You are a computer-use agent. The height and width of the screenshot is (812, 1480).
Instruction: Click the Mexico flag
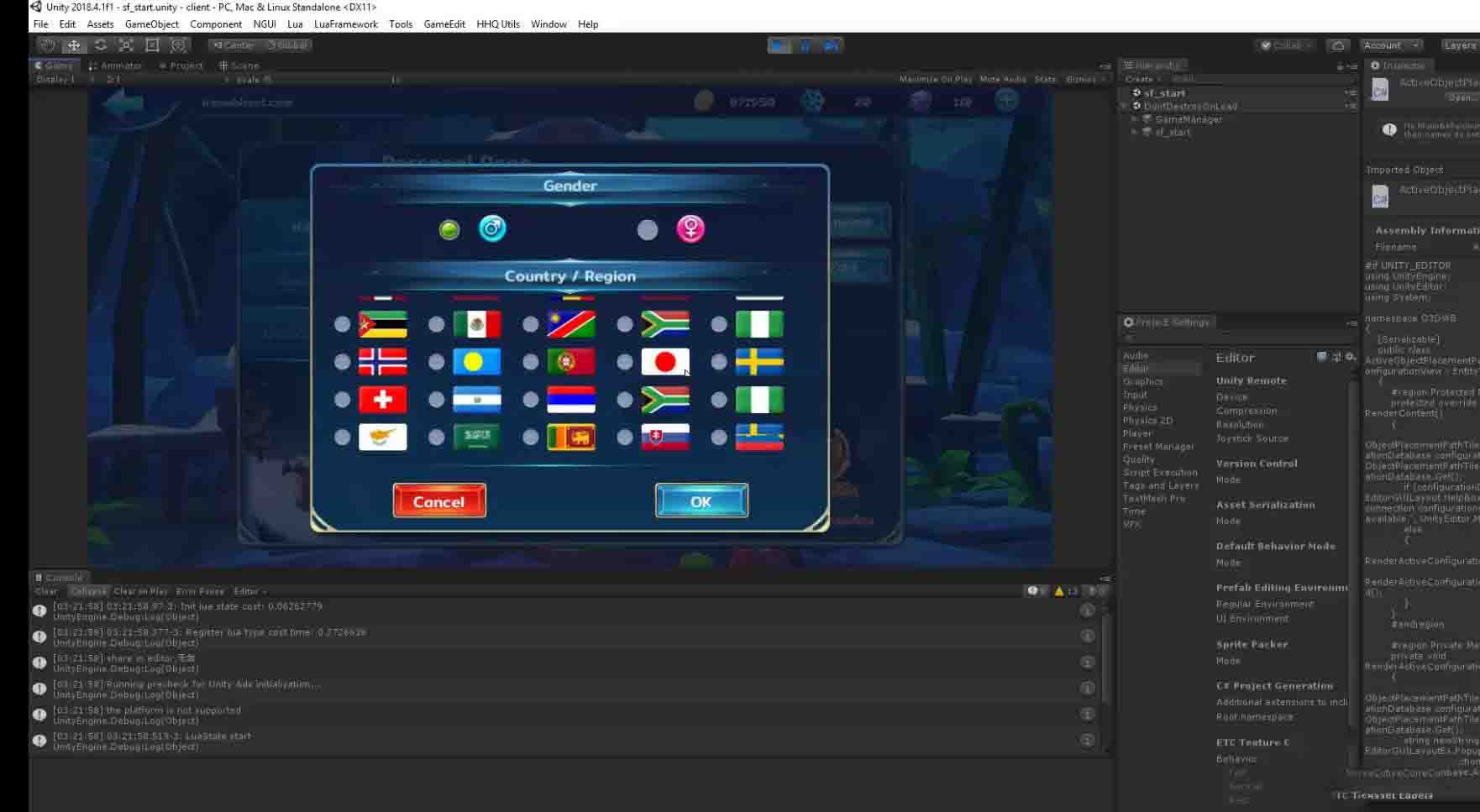coord(477,324)
